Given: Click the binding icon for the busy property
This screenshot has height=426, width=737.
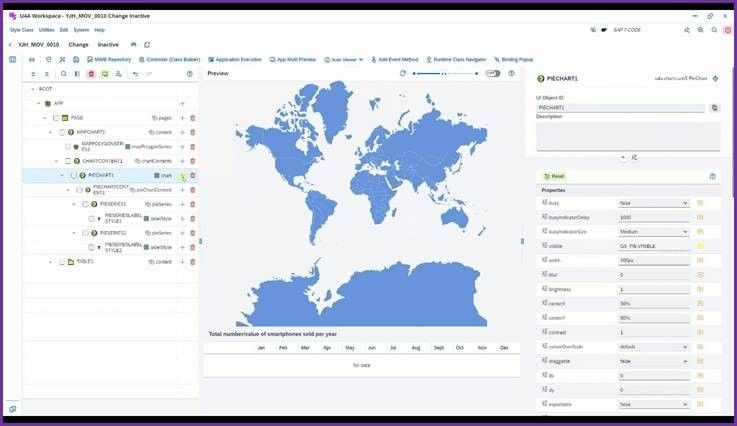Looking at the screenshot, I should click(x=700, y=203).
